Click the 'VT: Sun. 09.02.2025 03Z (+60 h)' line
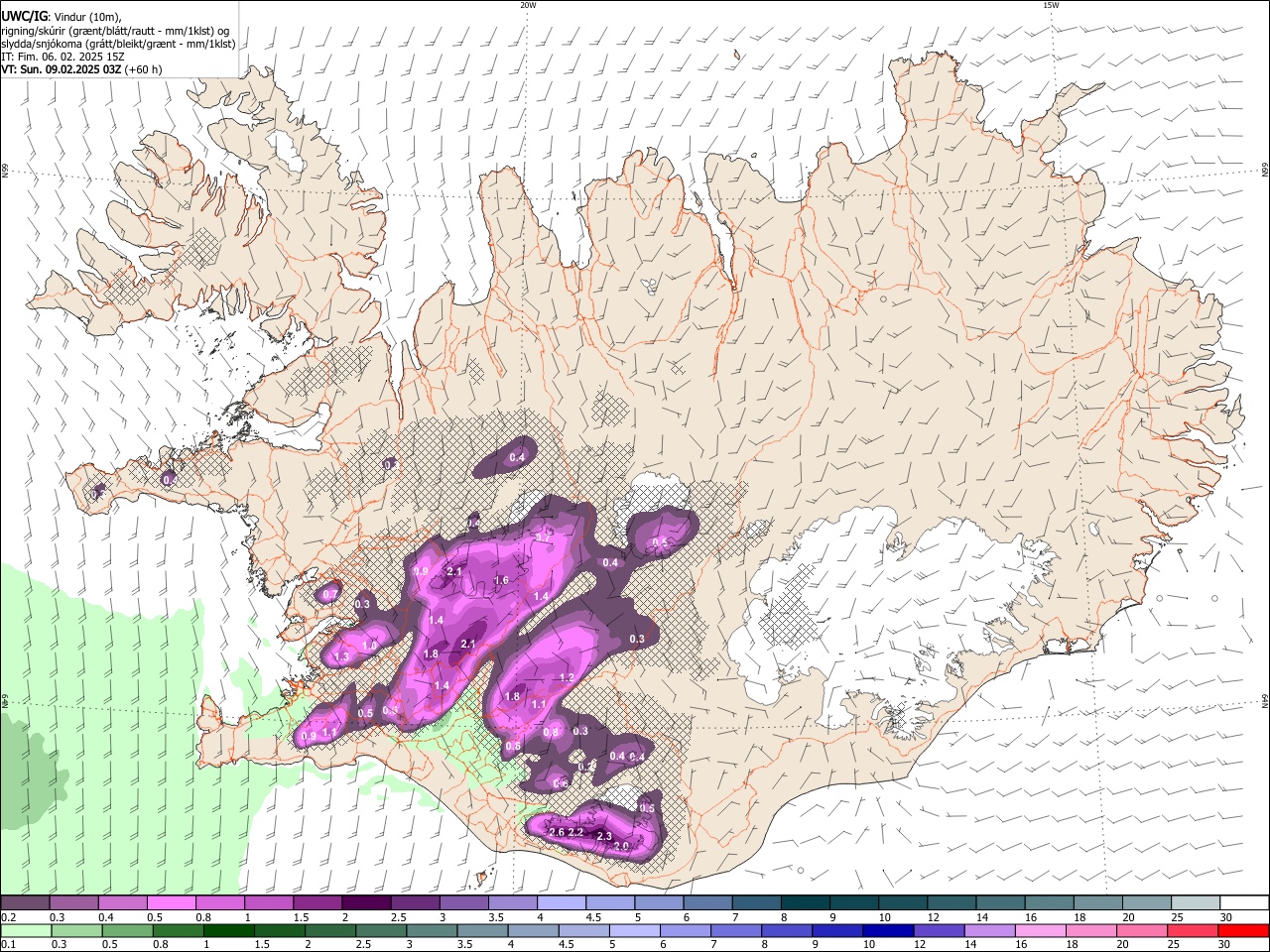The image size is (1270, 952). tap(81, 70)
